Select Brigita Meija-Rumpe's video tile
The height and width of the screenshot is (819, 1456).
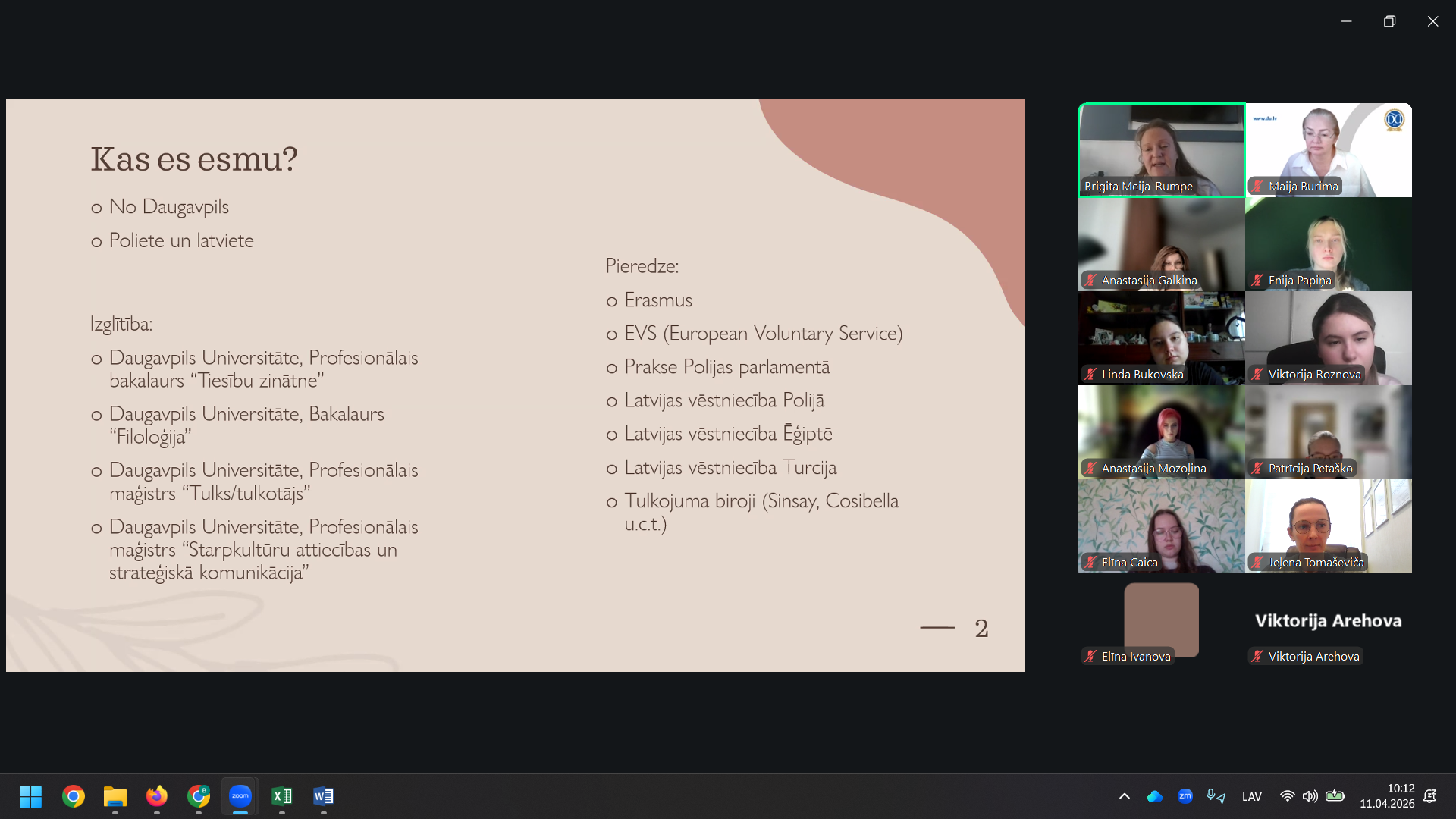[1161, 149]
